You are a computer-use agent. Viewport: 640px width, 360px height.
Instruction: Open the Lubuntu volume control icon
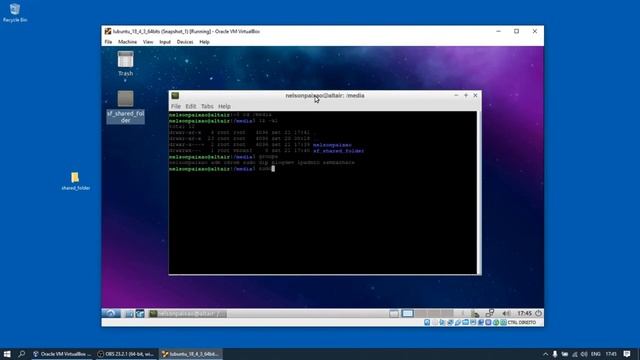pos(506,313)
